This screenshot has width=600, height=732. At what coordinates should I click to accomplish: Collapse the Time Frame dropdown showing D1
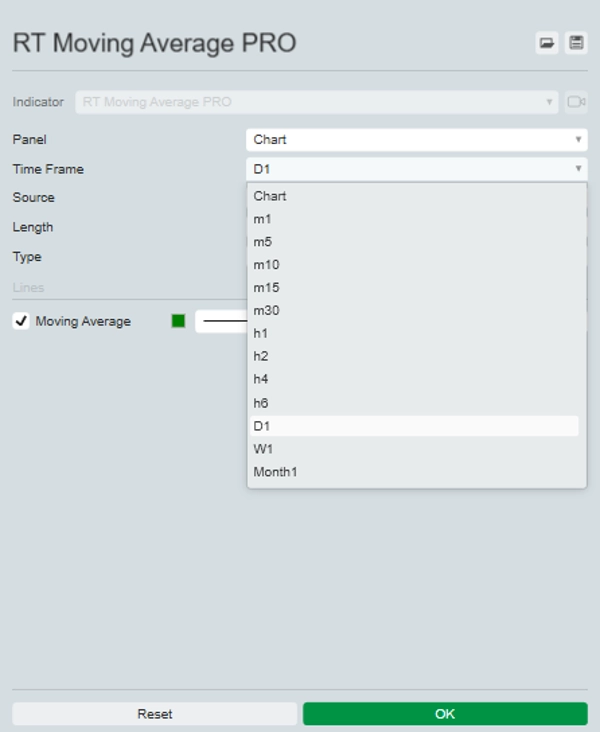416,169
